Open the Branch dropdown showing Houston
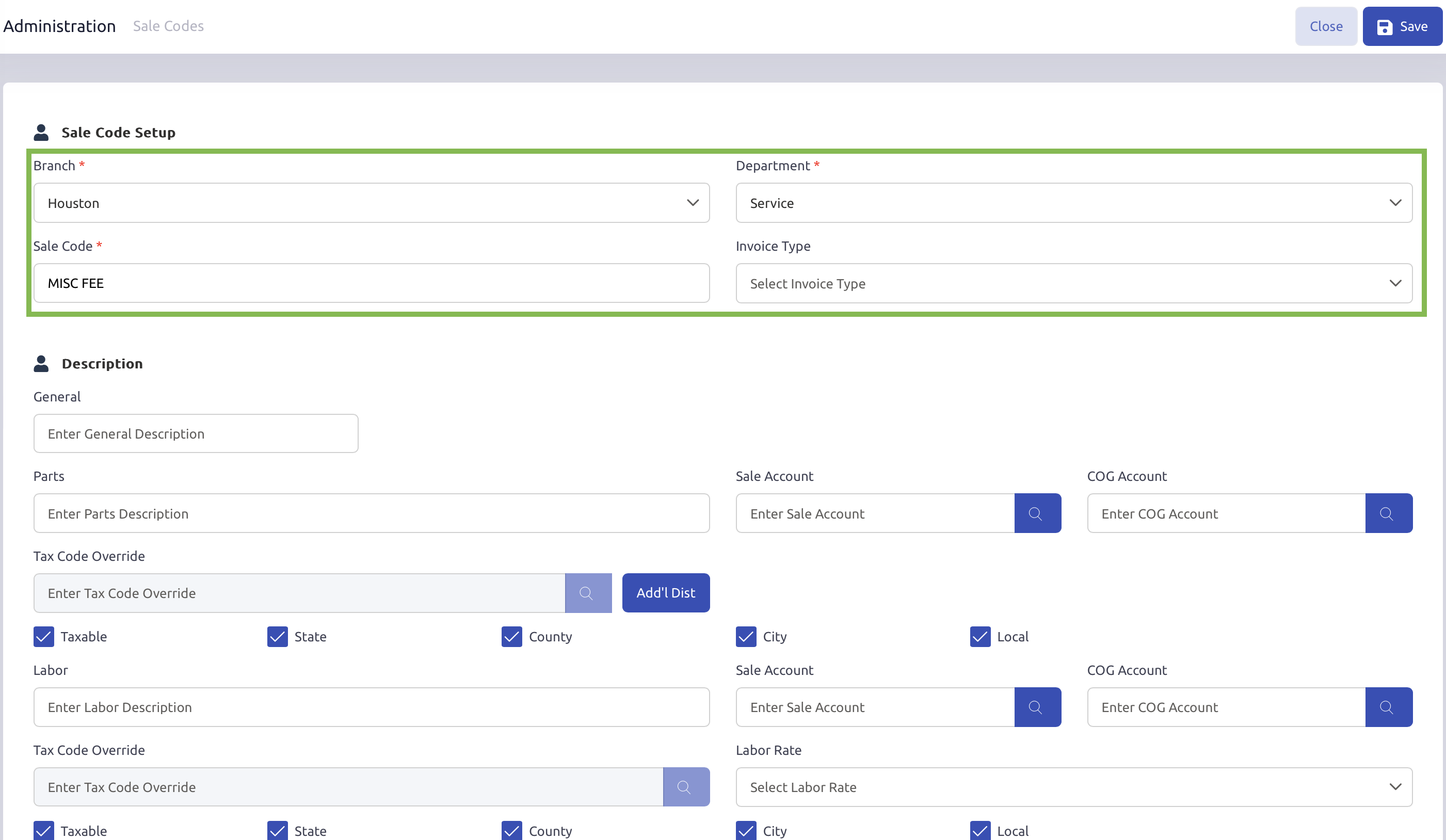This screenshot has width=1446, height=840. click(371, 203)
